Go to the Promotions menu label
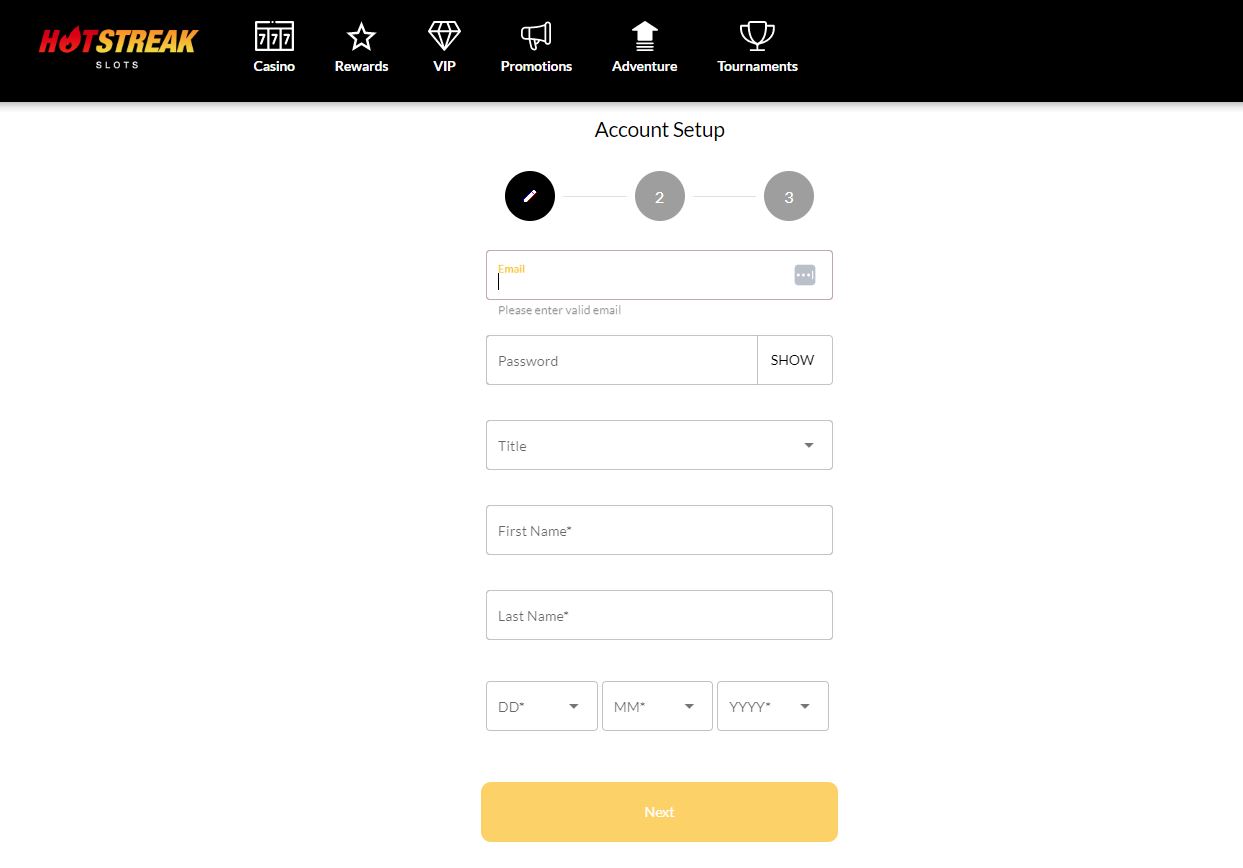 pyautogui.click(x=536, y=66)
